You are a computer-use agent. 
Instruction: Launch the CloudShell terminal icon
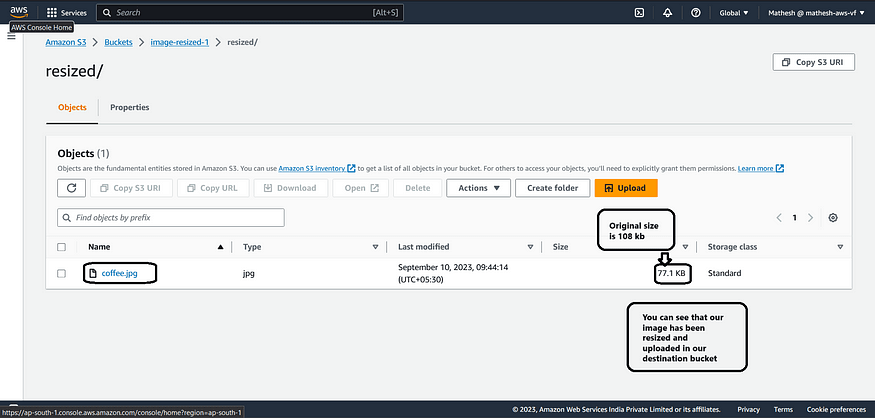(640, 13)
